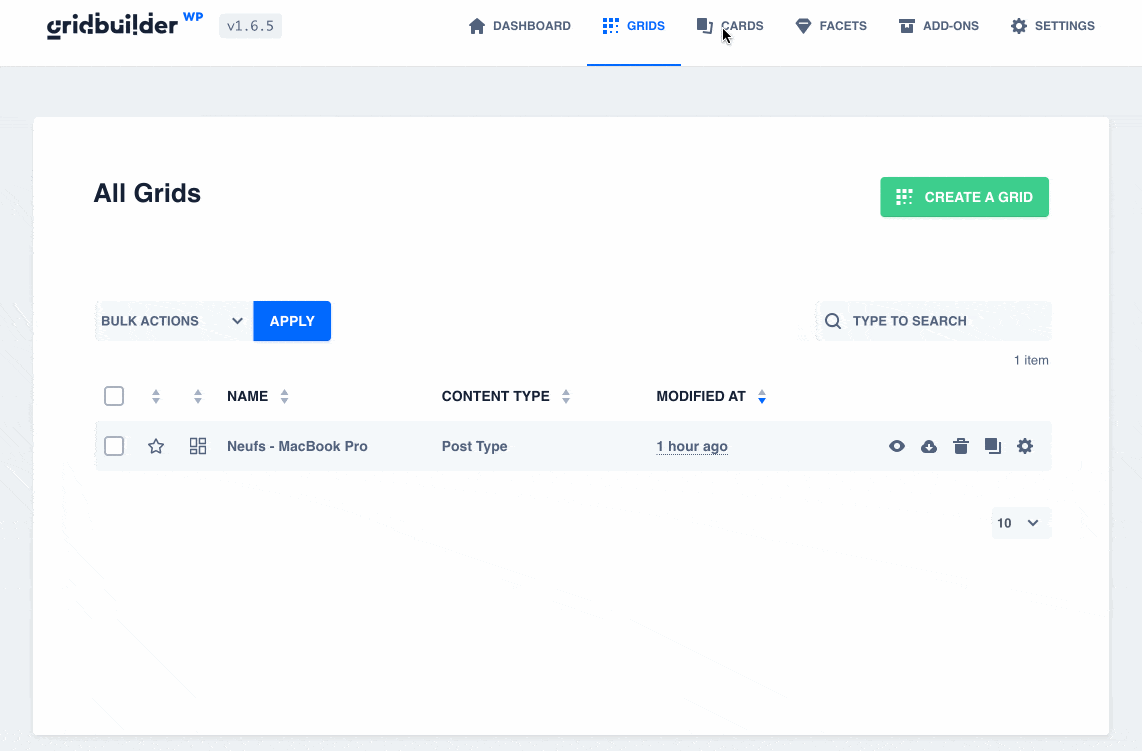Tick the select-all checkbox in table header
The width and height of the screenshot is (1142, 751).
coord(114,396)
